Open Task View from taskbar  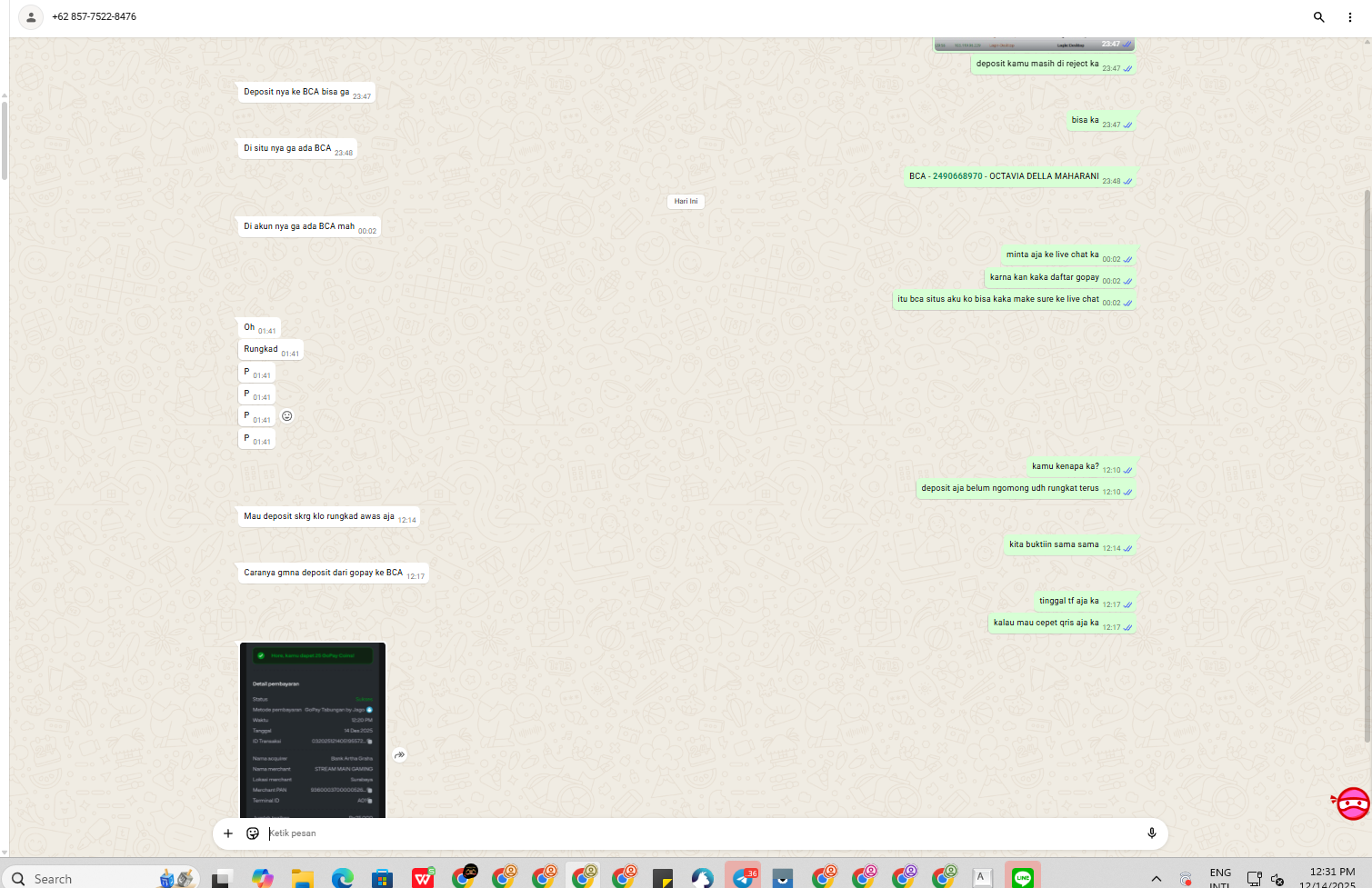[x=221, y=878]
